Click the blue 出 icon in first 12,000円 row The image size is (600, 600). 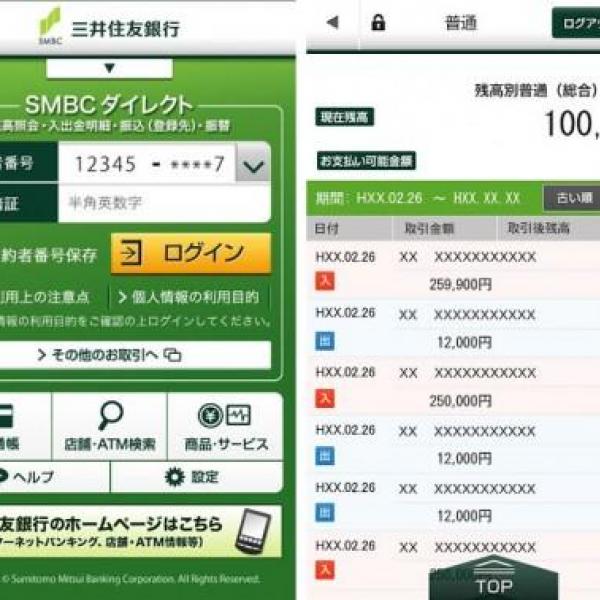click(325, 341)
